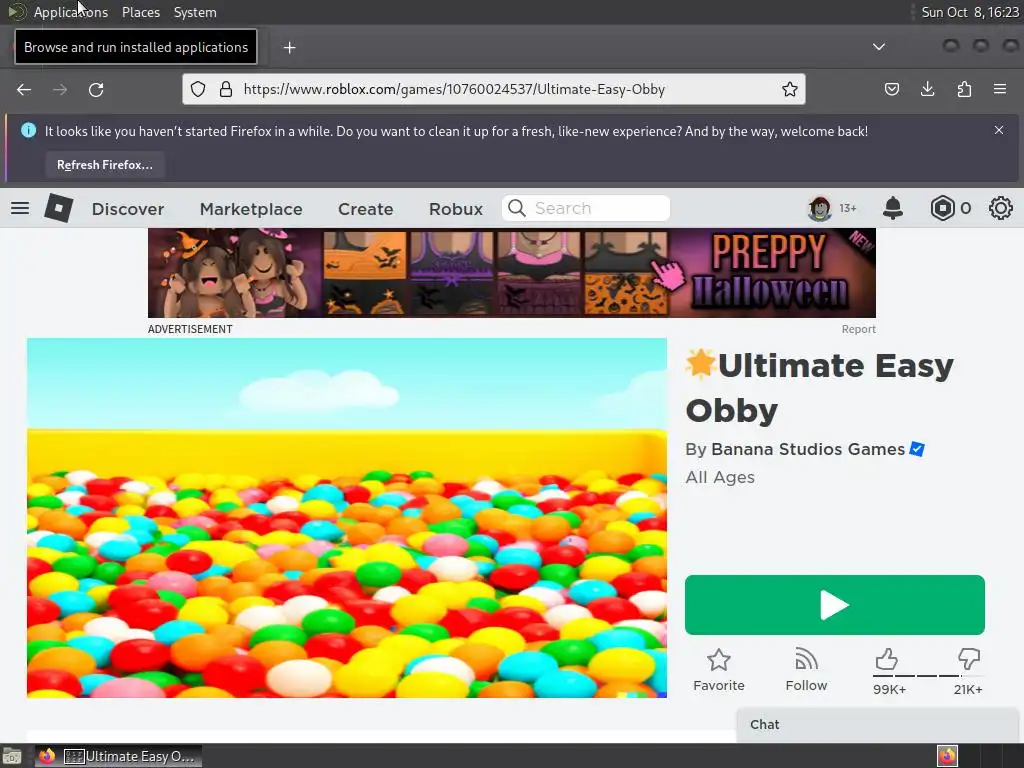Click the search magnifier icon

tap(517, 208)
